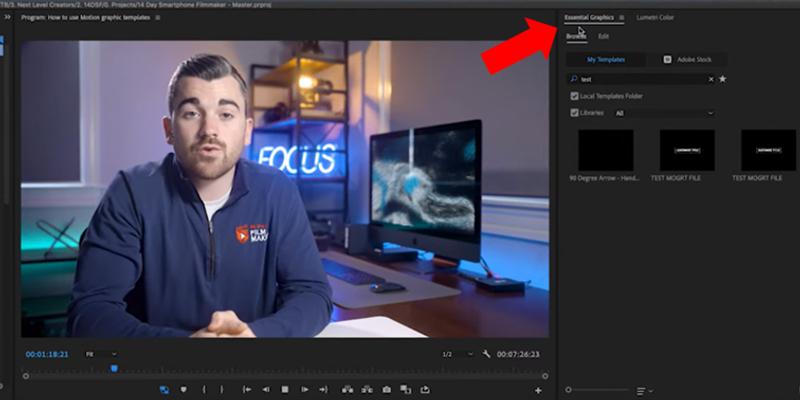Open the Program panel hamburger menu
This screenshot has width=800, height=400.
(158, 17)
